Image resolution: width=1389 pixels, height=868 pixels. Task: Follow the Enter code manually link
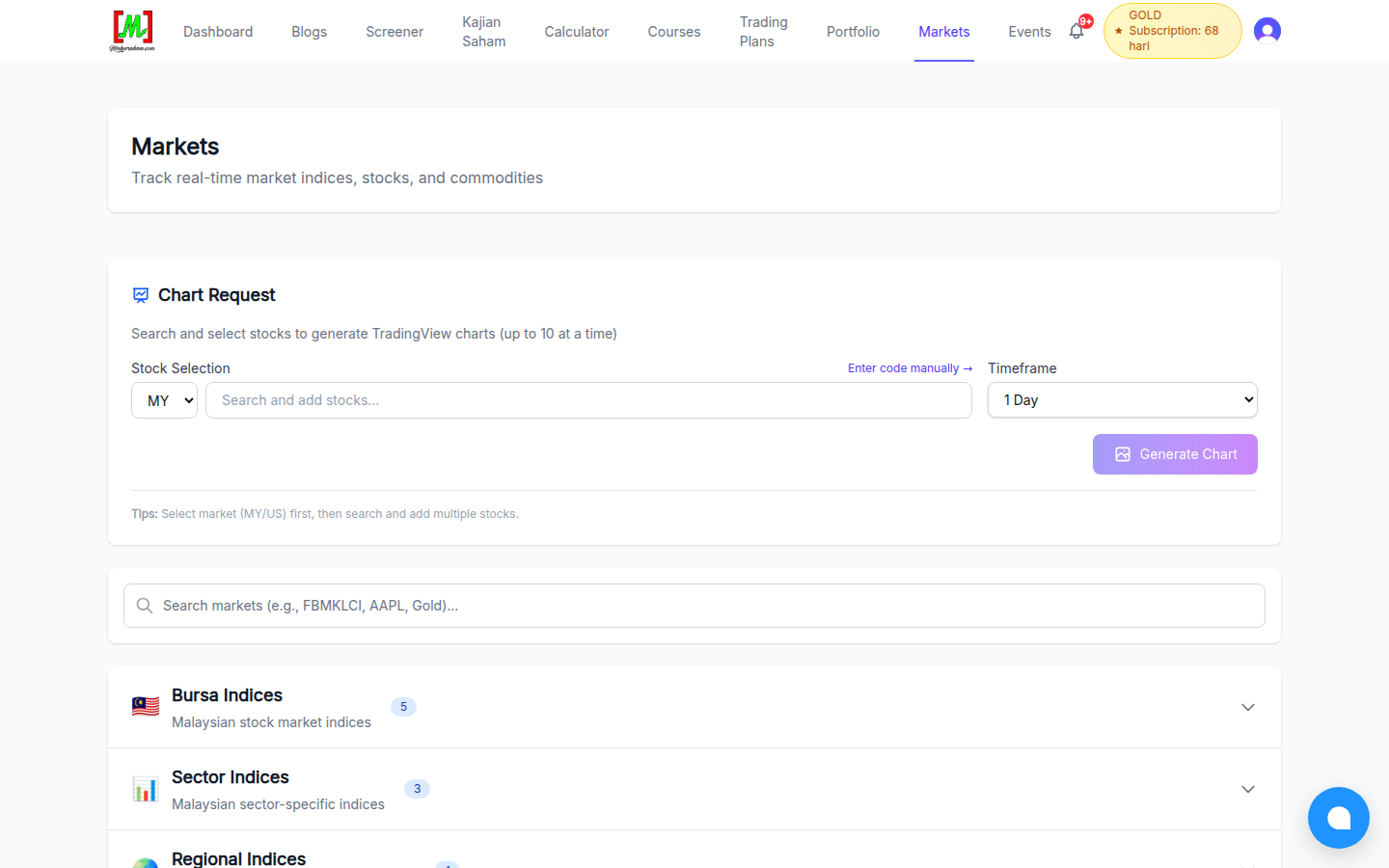[910, 368]
